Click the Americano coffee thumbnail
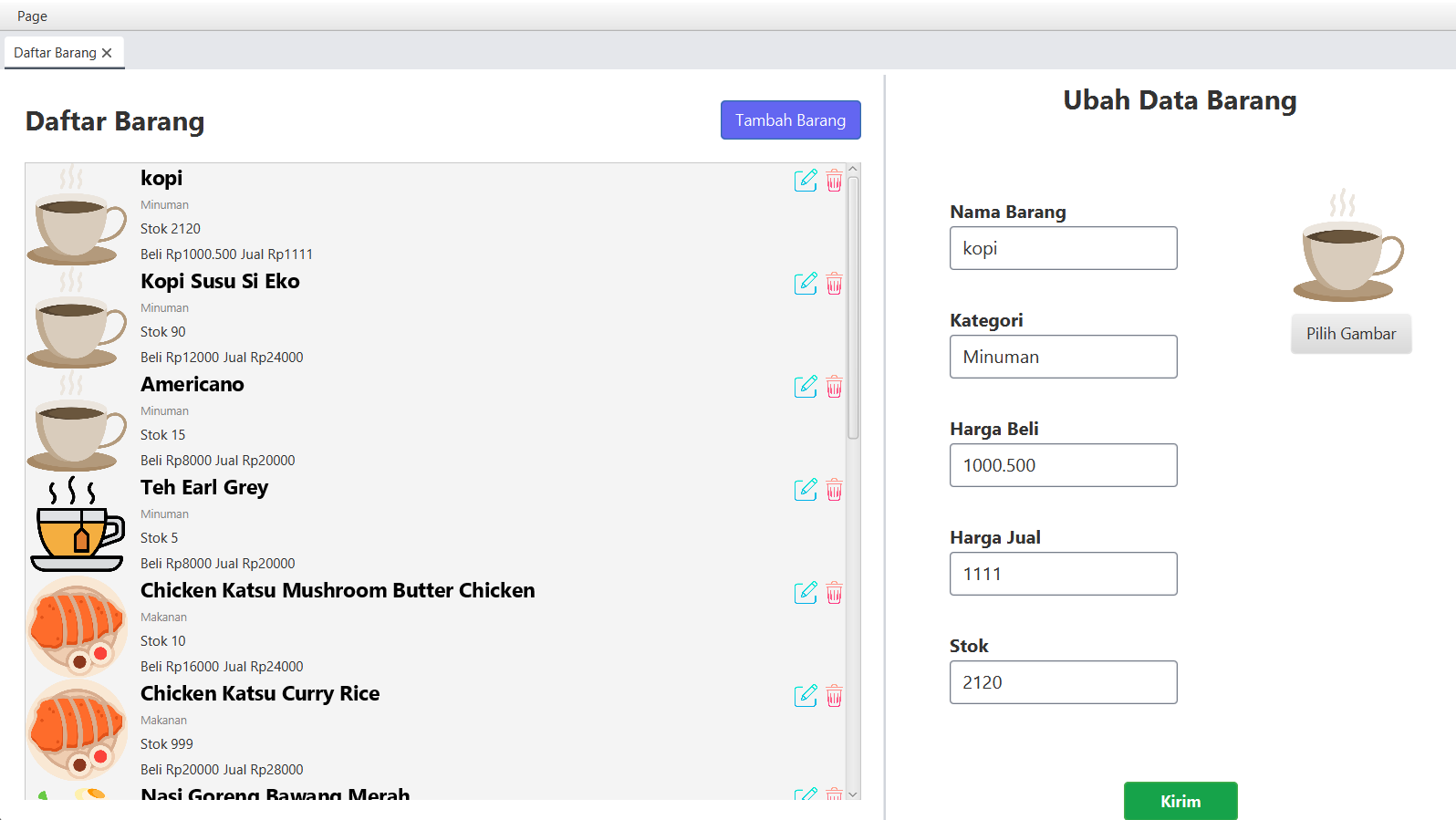 point(77,420)
